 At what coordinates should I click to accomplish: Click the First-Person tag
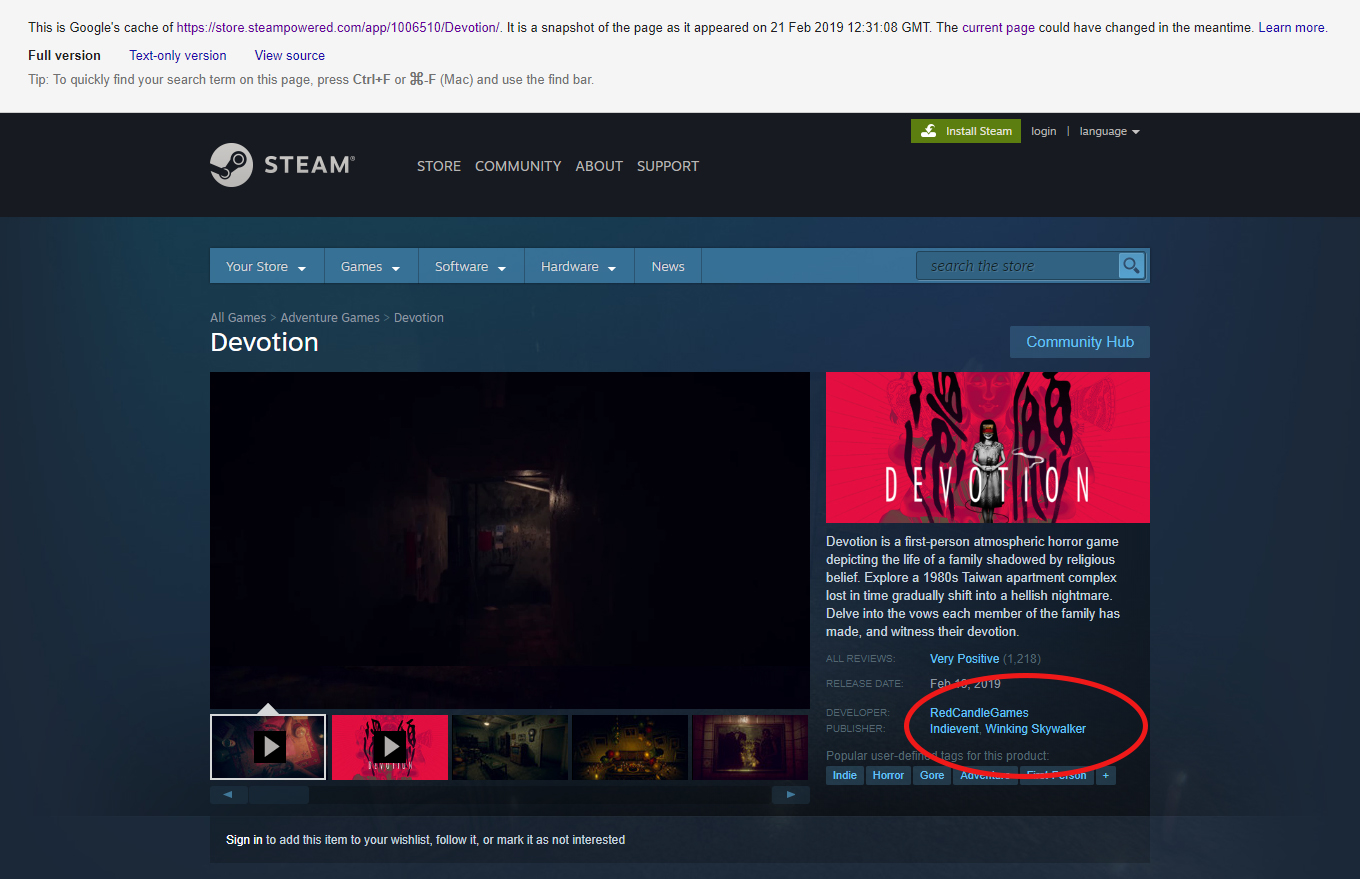(x=1056, y=776)
